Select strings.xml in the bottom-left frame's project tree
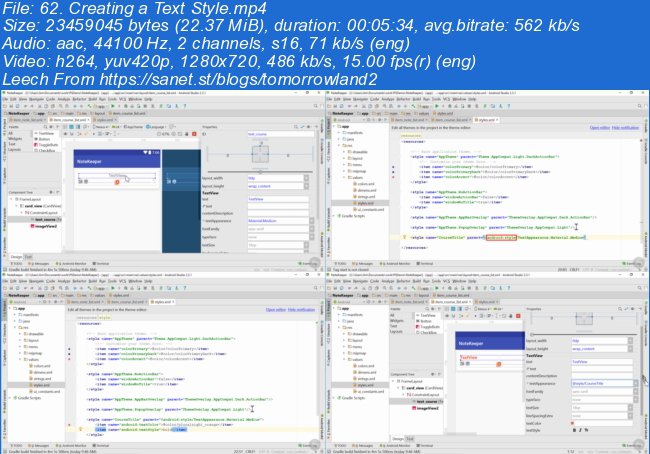This screenshot has height=454, width=650. [39, 379]
